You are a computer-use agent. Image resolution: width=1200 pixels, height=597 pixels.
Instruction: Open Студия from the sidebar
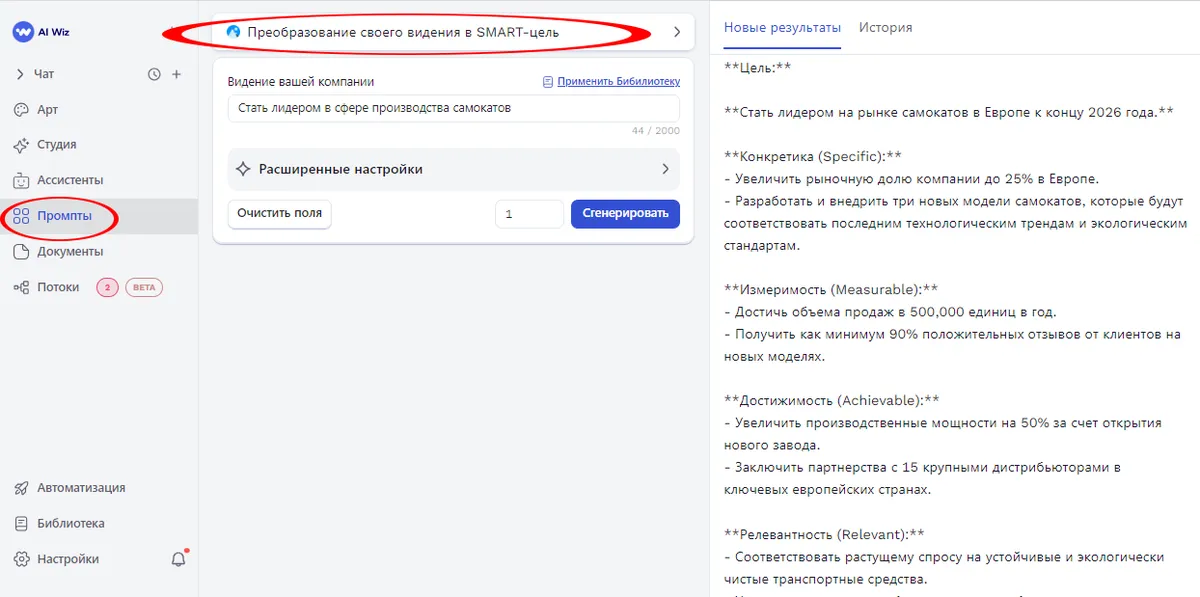click(23, 145)
